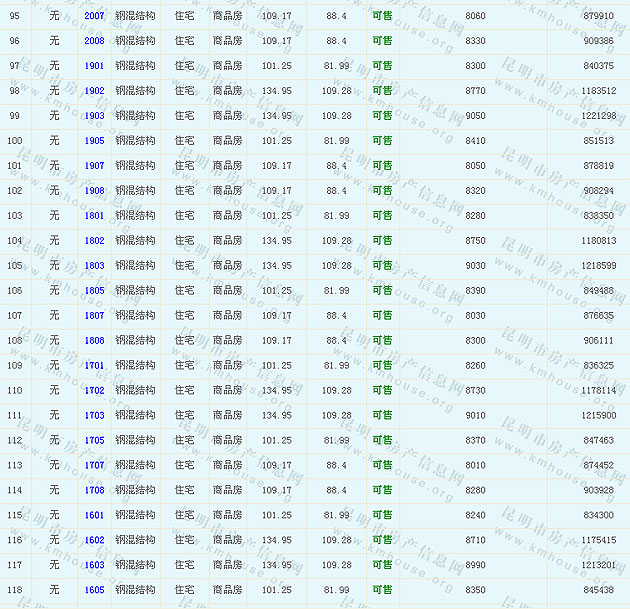
Task: Click room 1701 link
Action: tap(94, 366)
